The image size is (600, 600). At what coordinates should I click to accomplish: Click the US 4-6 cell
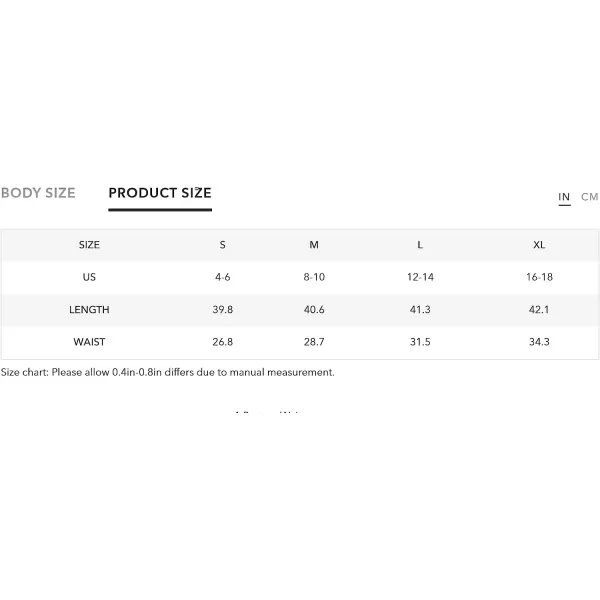[x=222, y=277]
